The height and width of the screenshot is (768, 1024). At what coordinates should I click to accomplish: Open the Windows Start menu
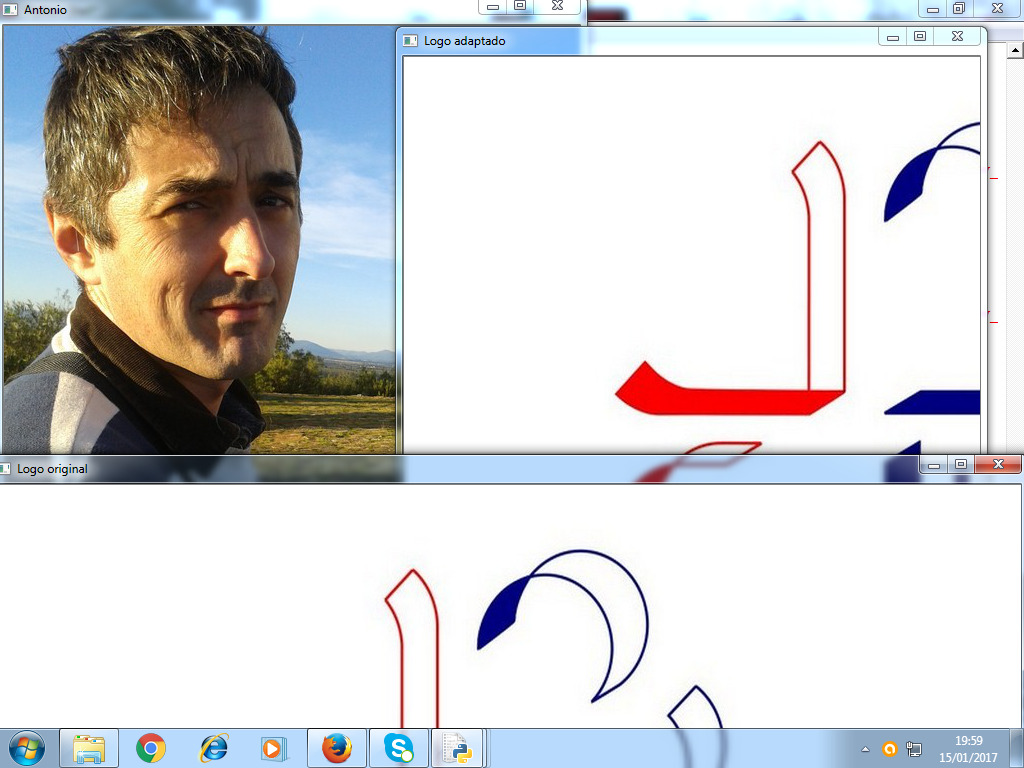tap(27, 748)
